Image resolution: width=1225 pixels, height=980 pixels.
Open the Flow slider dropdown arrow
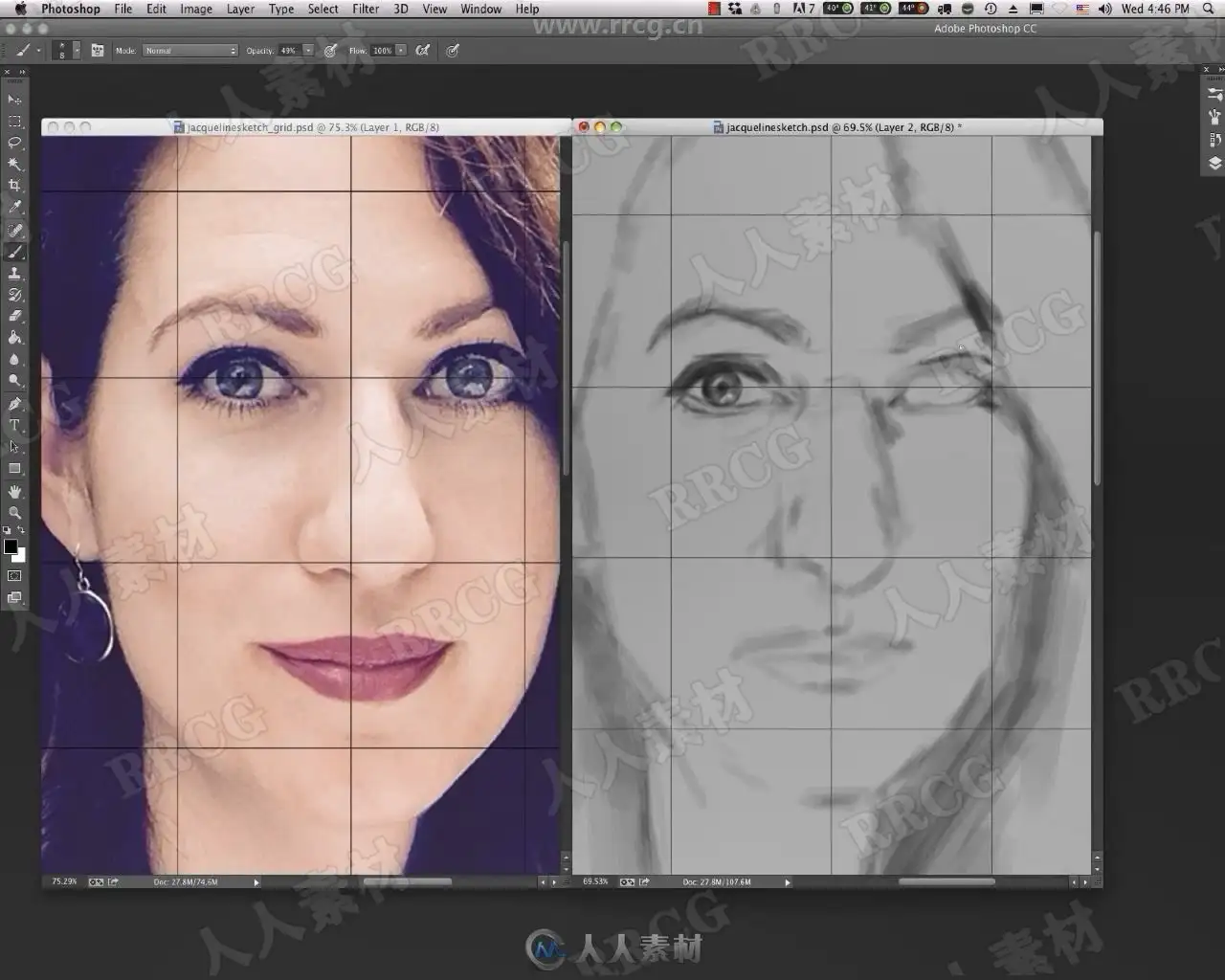(x=401, y=50)
